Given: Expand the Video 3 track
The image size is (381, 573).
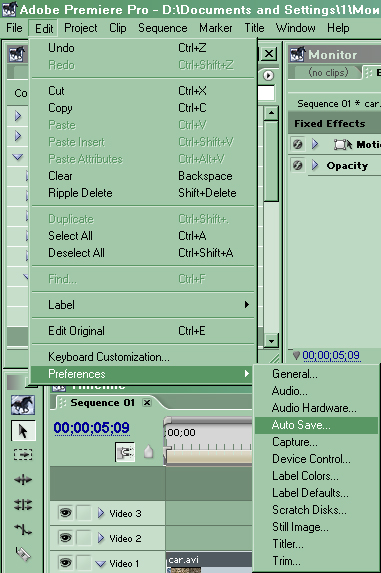Looking at the screenshot, I should (x=101, y=513).
